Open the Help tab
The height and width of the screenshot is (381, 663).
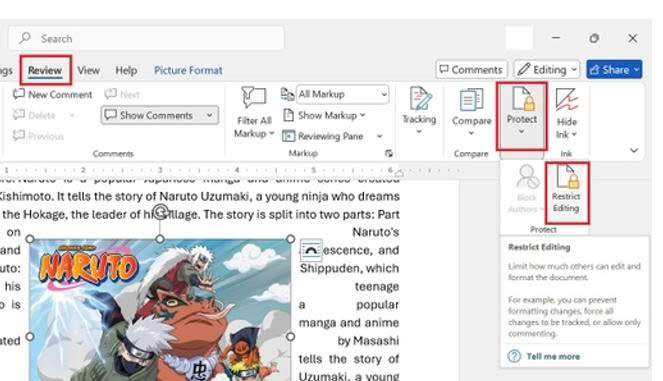point(126,70)
